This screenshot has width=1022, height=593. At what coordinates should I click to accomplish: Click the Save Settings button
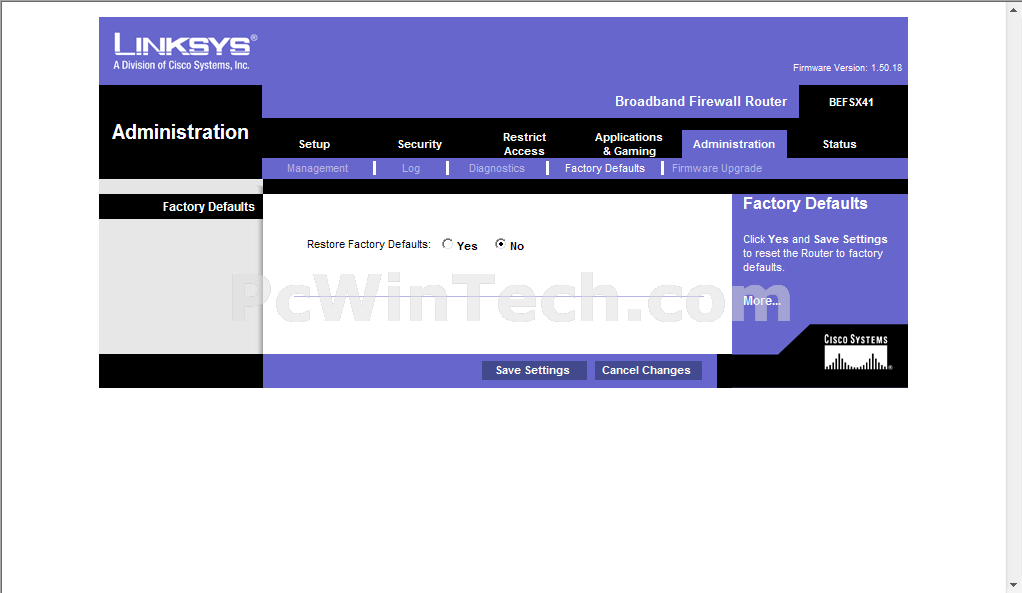click(533, 370)
